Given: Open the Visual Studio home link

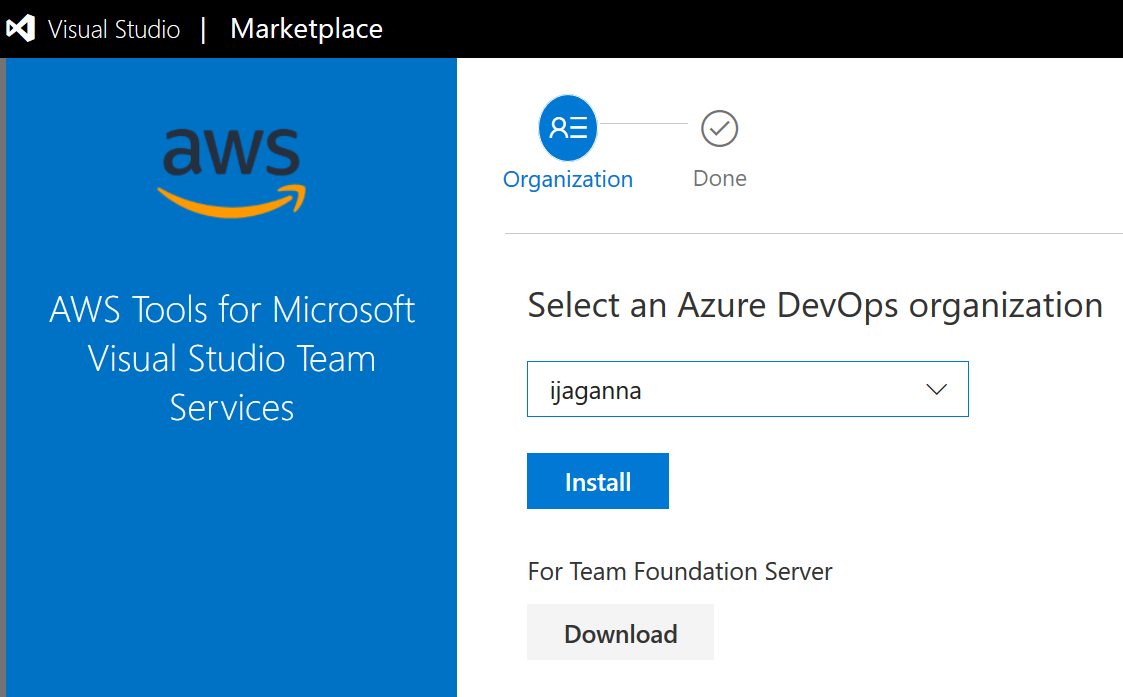Looking at the screenshot, I should [x=114, y=29].
